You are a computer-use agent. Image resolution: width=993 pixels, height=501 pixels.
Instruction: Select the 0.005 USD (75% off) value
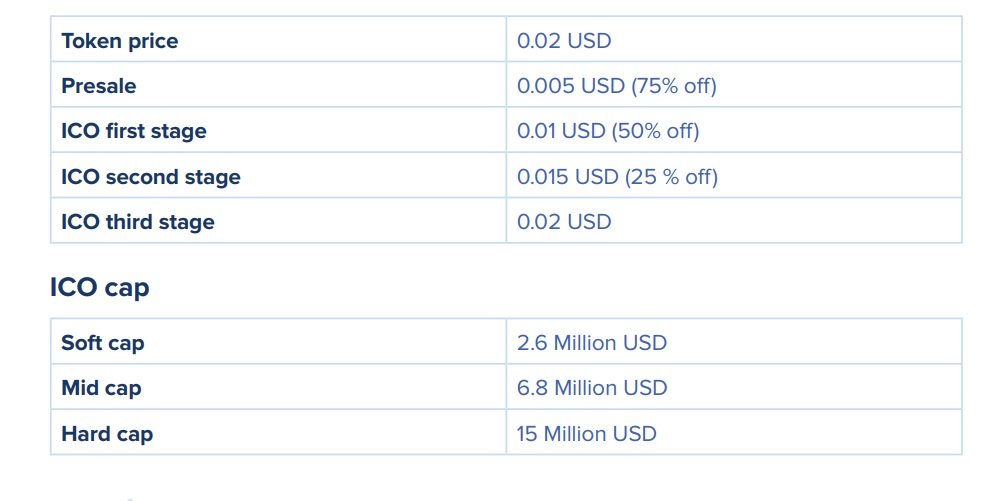tap(617, 86)
